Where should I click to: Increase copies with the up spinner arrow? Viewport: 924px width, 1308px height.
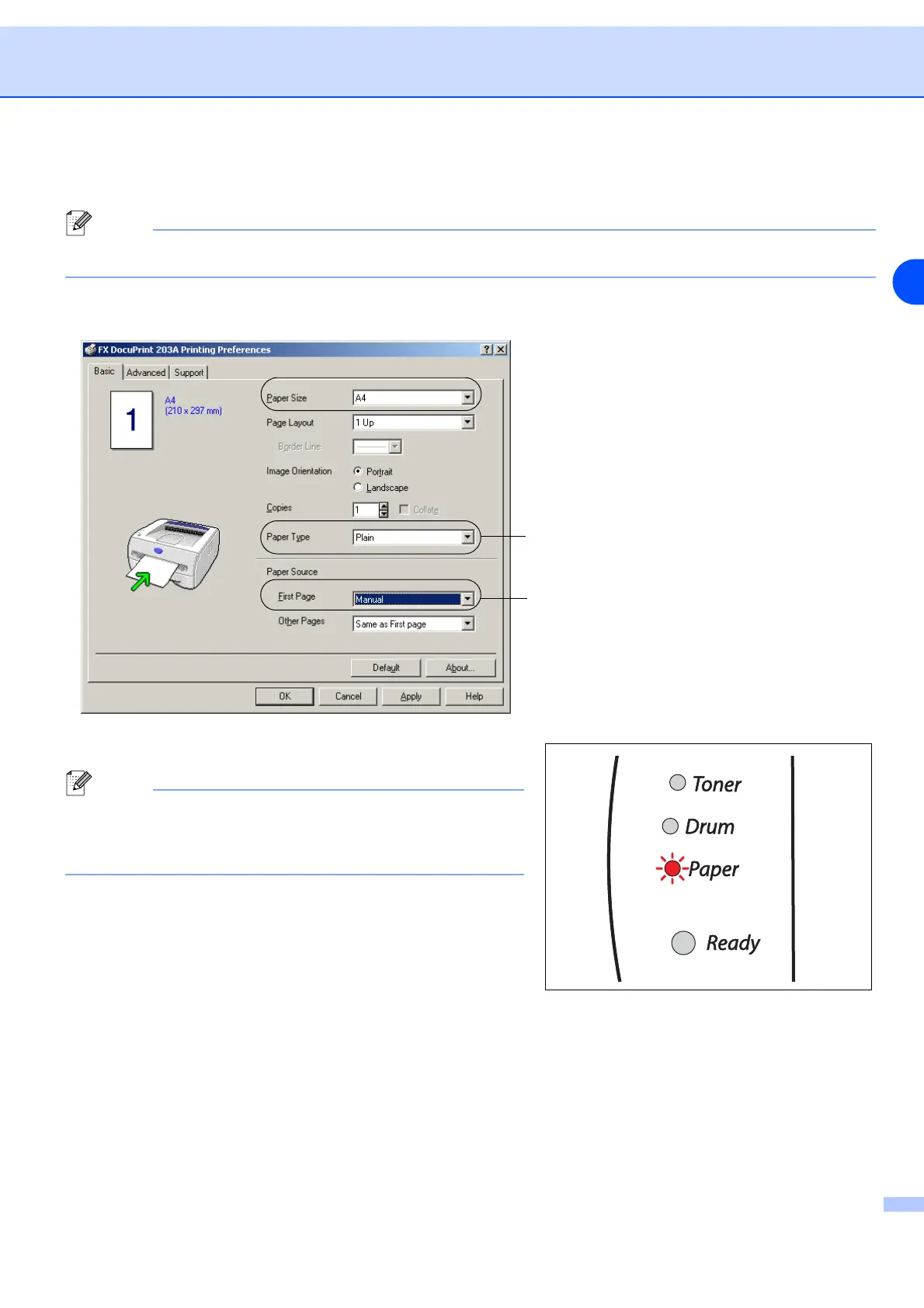click(x=384, y=506)
